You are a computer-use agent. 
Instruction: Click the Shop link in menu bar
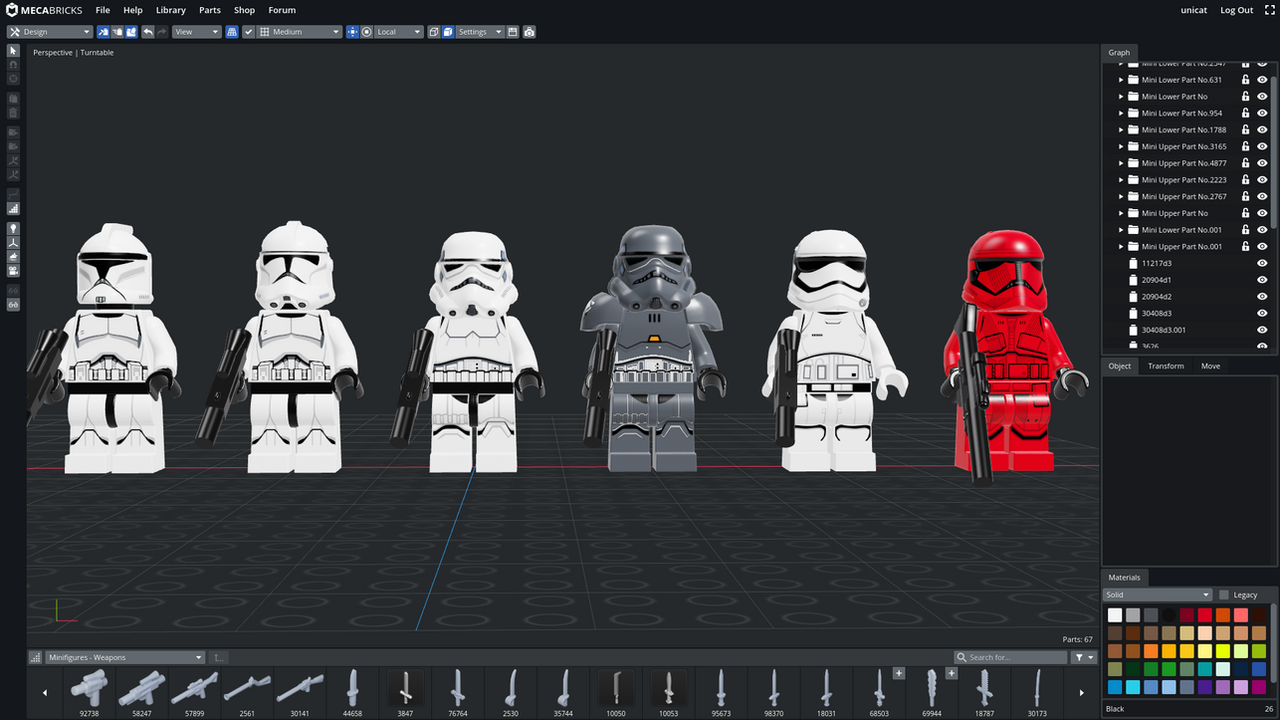pos(245,10)
